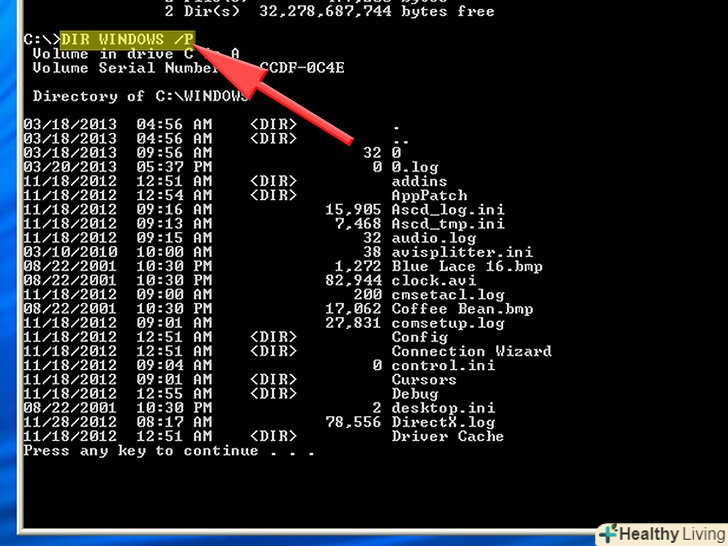Click the '32,278,687,744 bytes free' text

tap(377, 11)
